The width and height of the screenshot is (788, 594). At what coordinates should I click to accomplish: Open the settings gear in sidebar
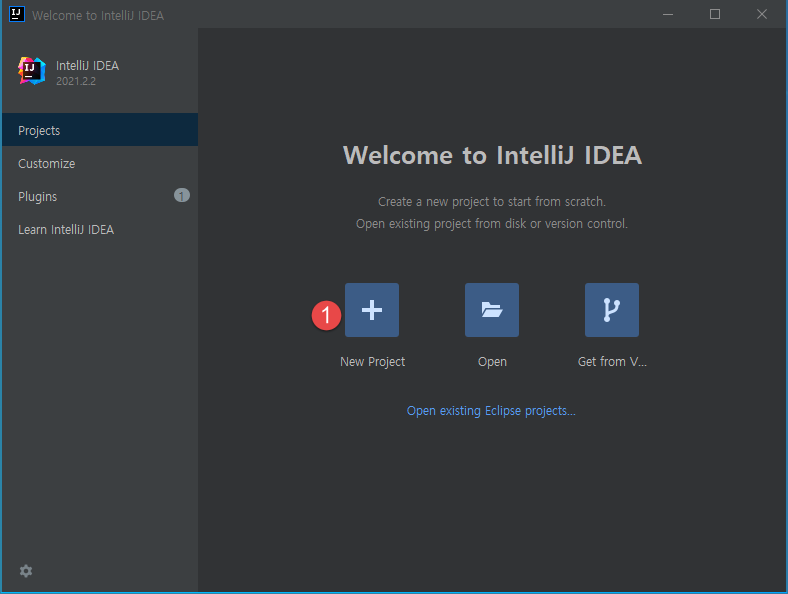click(26, 571)
